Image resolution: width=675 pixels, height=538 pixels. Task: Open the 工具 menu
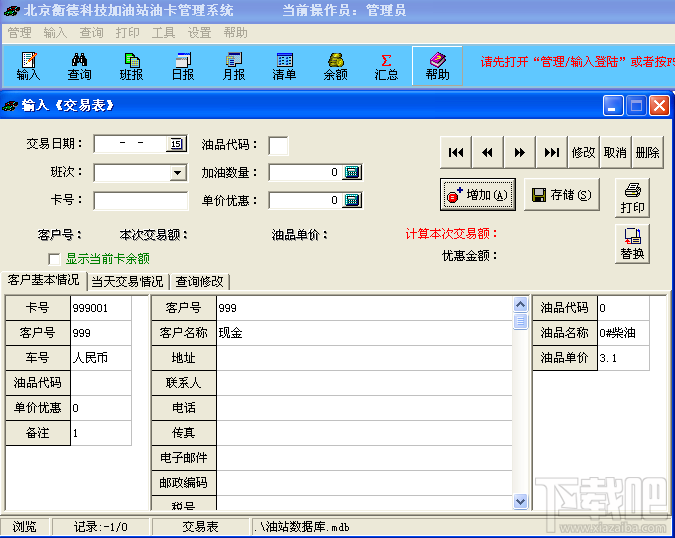[x=164, y=33]
